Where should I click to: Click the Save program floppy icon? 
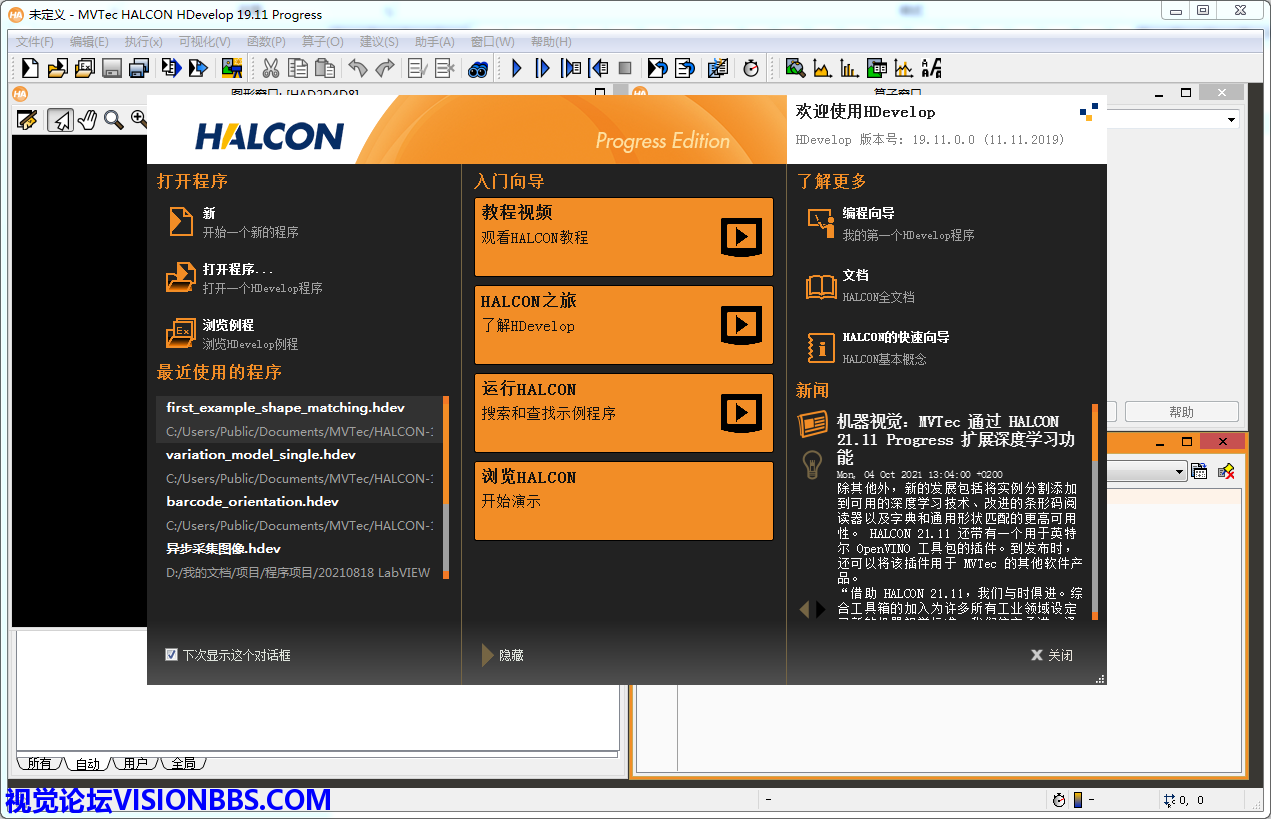coord(112,68)
